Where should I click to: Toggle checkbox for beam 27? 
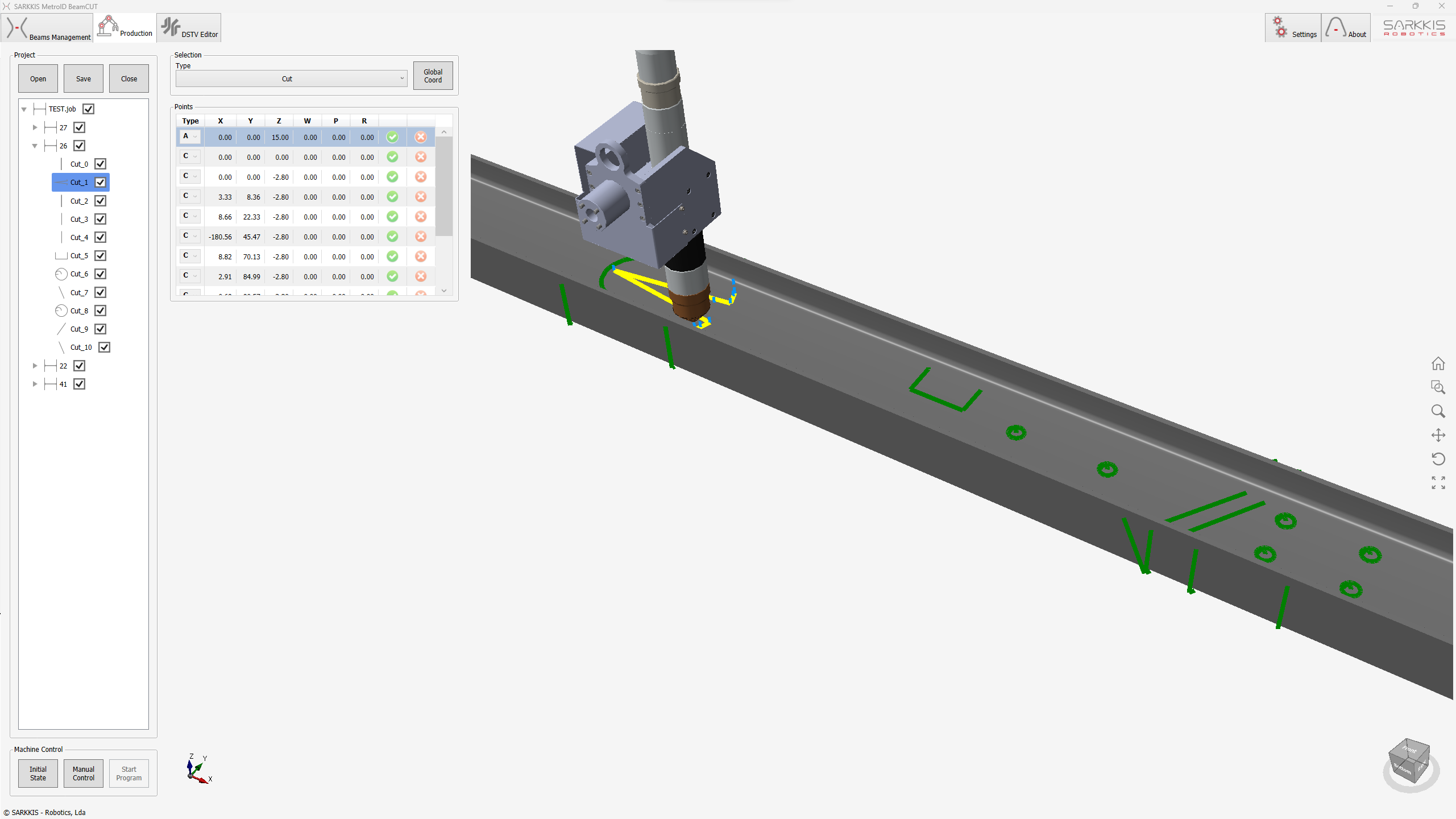click(80, 127)
